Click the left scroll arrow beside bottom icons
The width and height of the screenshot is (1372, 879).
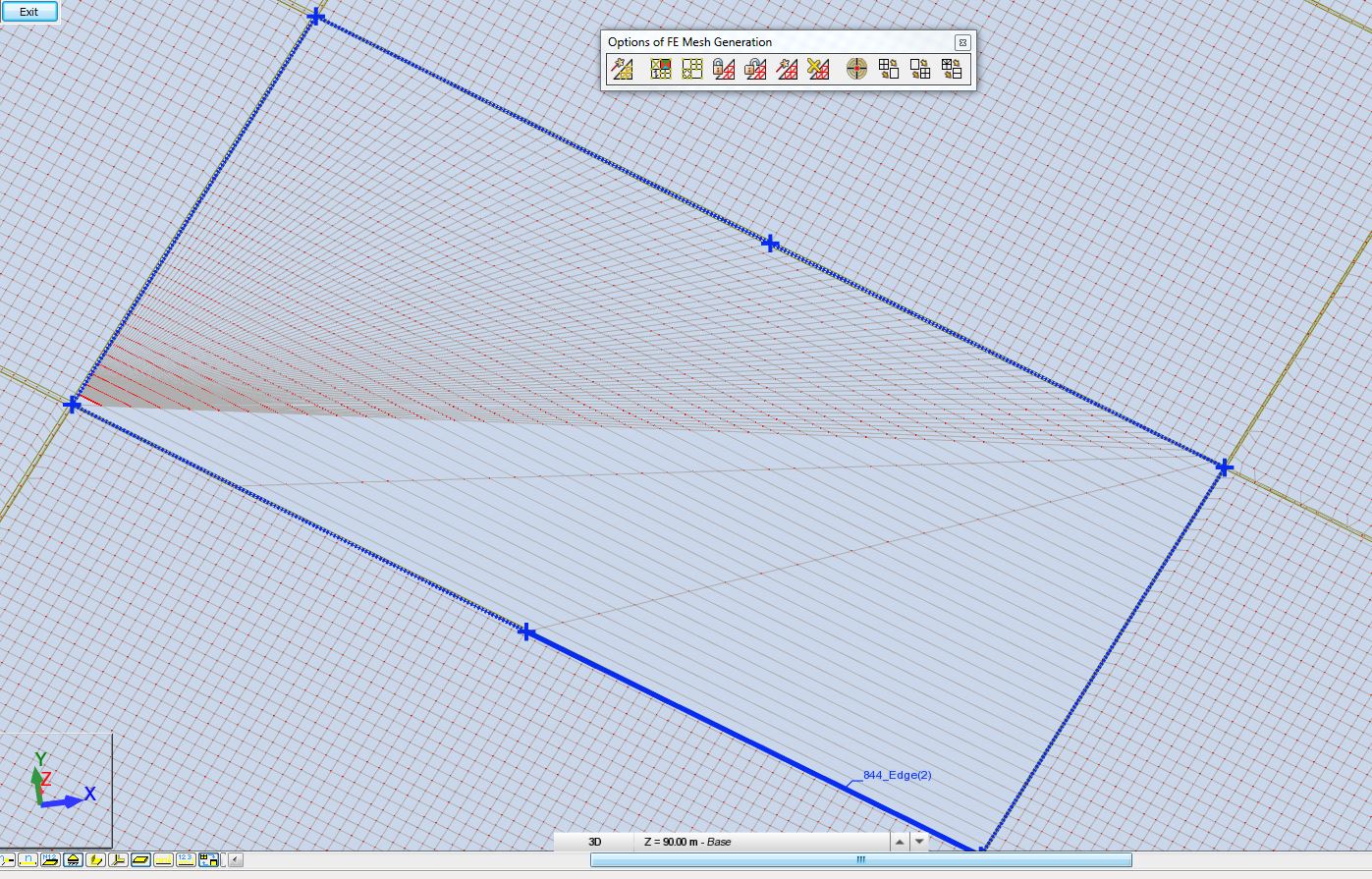coord(236,860)
